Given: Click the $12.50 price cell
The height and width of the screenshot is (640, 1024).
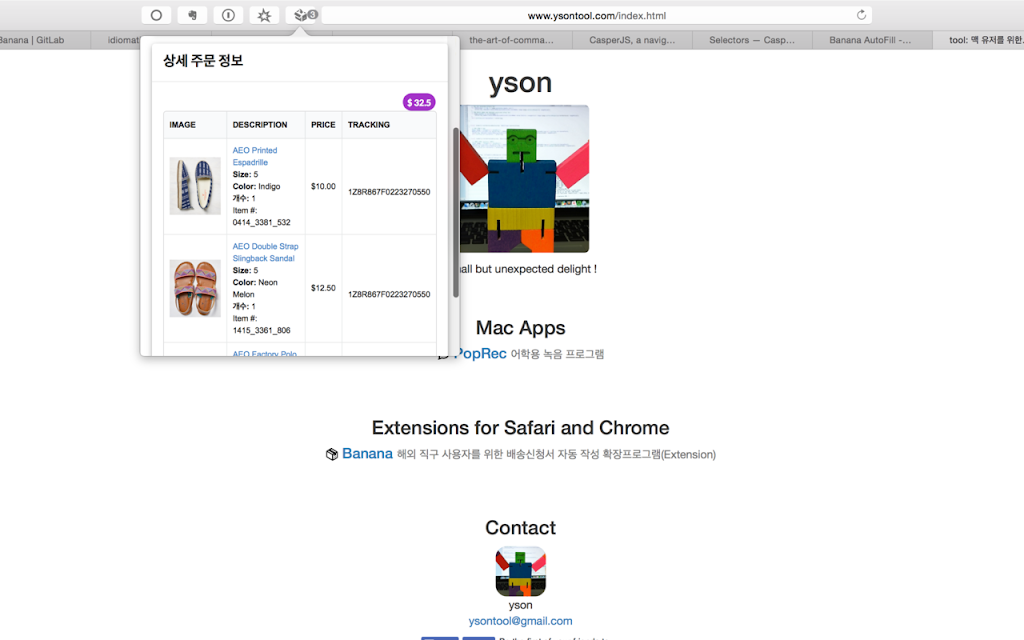Looking at the screenshot, I should (x=323, y=288).
